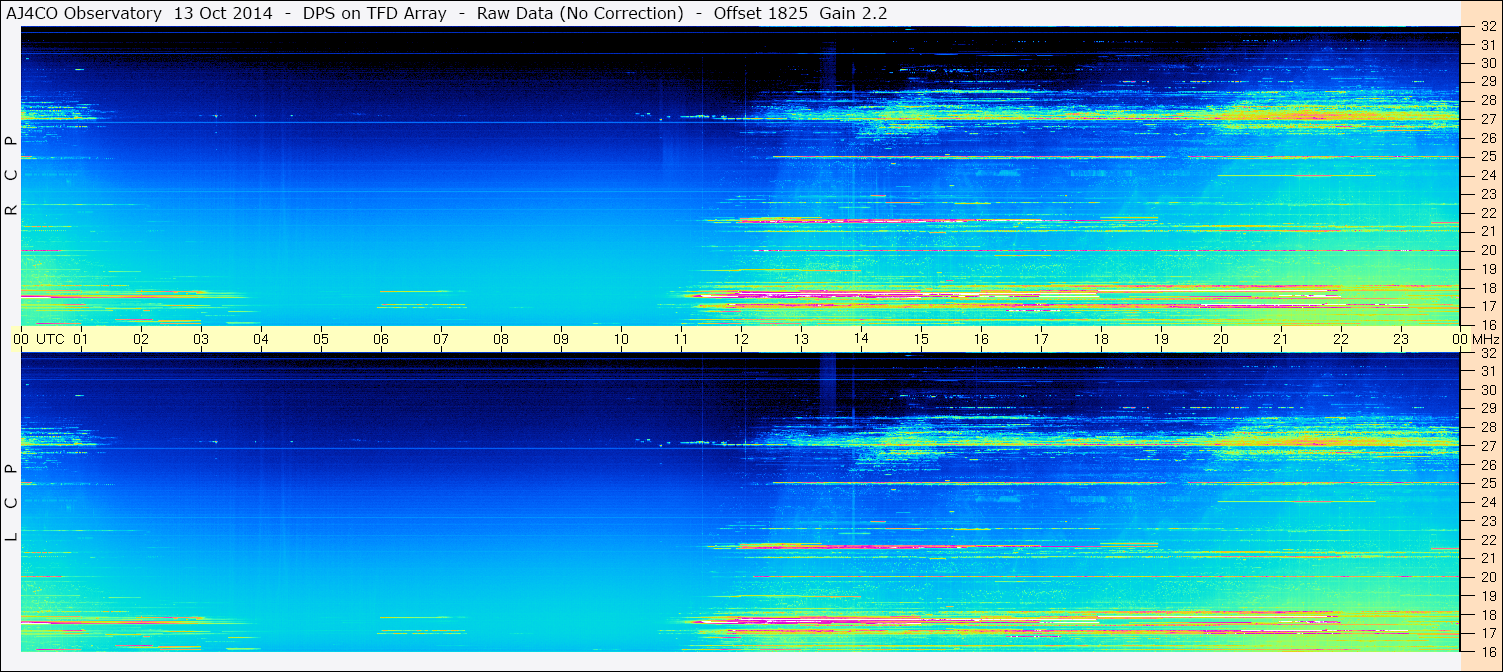Click the 13 hour label on time axis
Screen dimensions: 1503x672
tap(801, 340)
